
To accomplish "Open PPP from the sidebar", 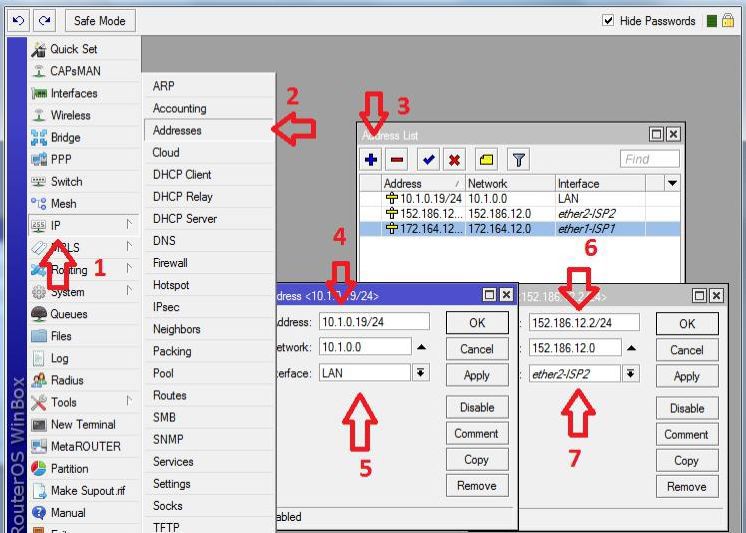I will 85,159.
